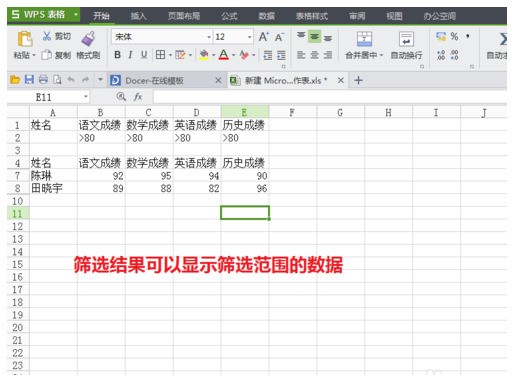Expand quick access toolbar dropdown
The image size is (529, 375).
[x=100, y=80]
